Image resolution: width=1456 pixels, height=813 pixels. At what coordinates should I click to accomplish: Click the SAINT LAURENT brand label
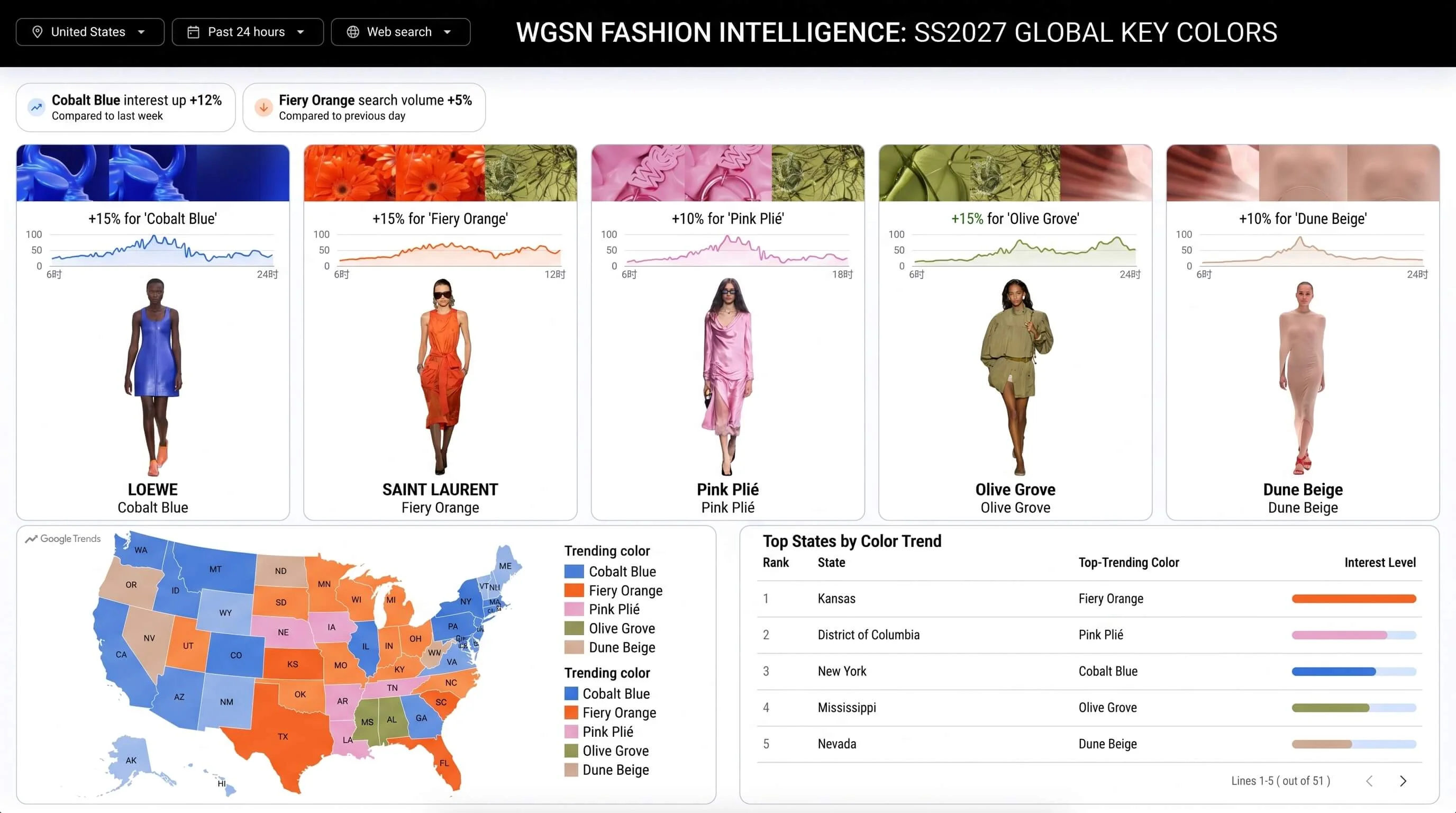[x=440, y=490]
